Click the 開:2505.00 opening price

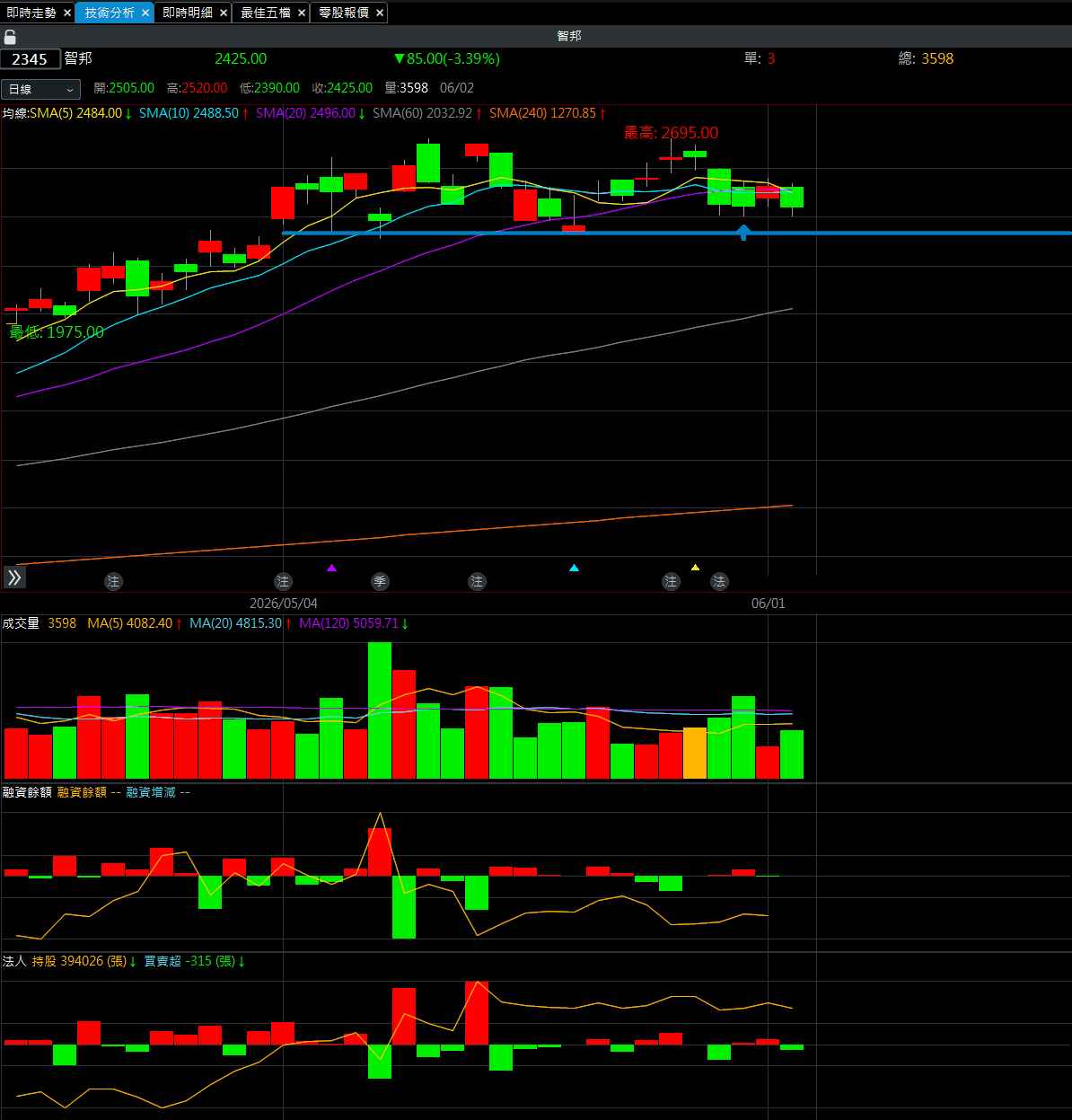click(124, 88)
